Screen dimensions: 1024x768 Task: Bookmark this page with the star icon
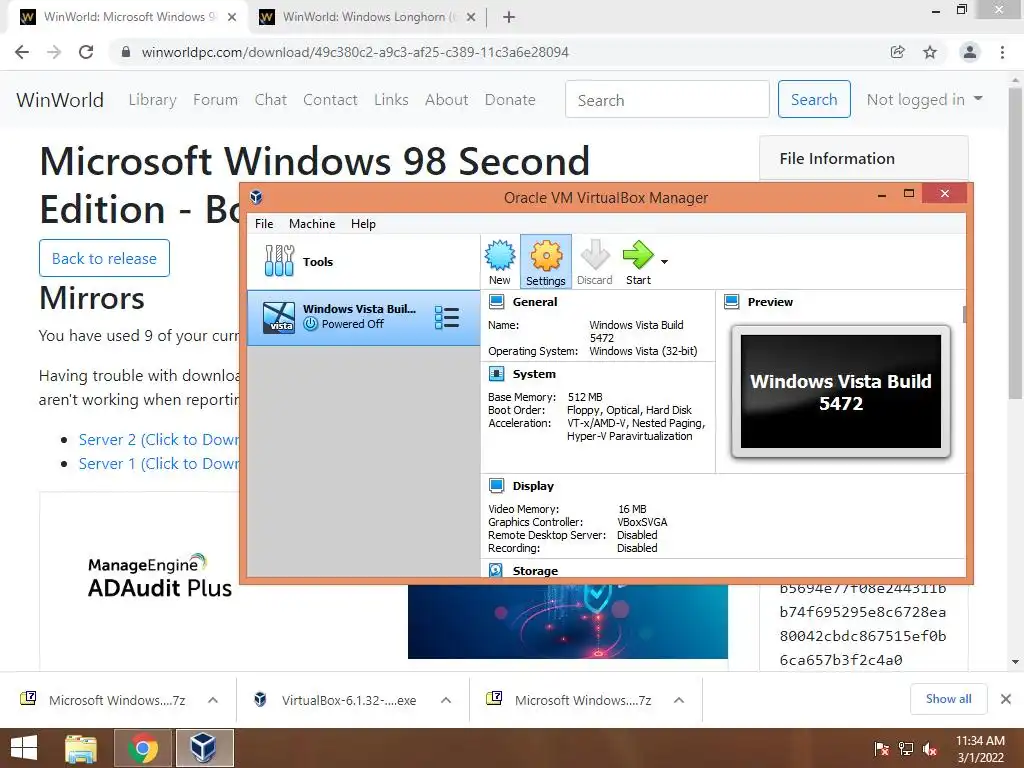pos(930,52)
